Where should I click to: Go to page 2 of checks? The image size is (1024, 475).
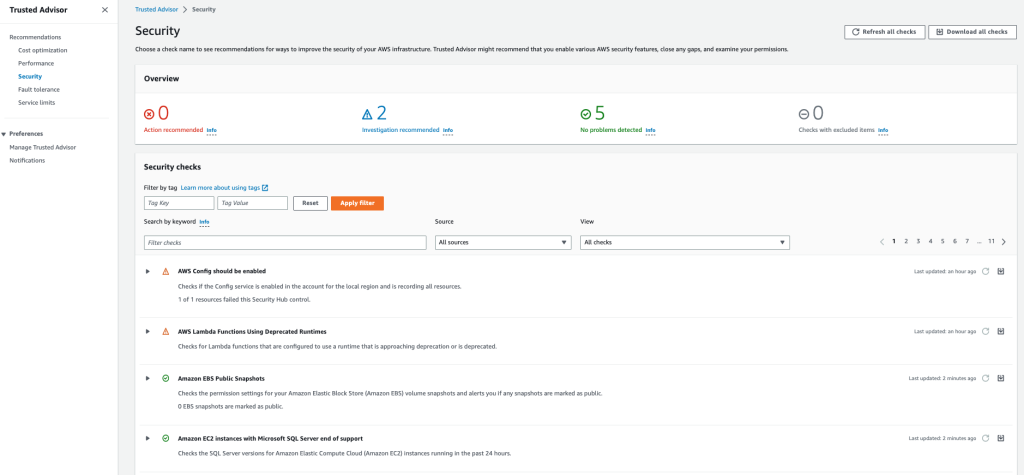[x=906, y=242]
